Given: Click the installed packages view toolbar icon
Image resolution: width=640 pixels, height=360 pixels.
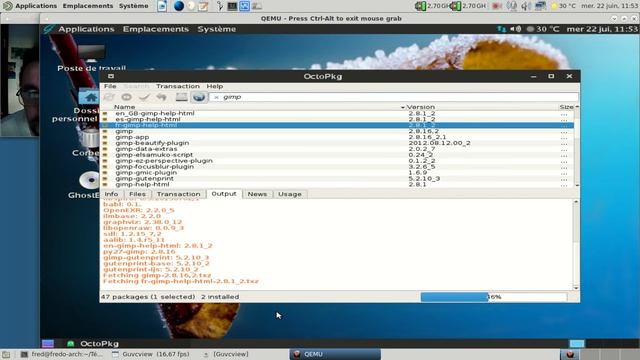Looking at the screenshot, I should (181, 97).
